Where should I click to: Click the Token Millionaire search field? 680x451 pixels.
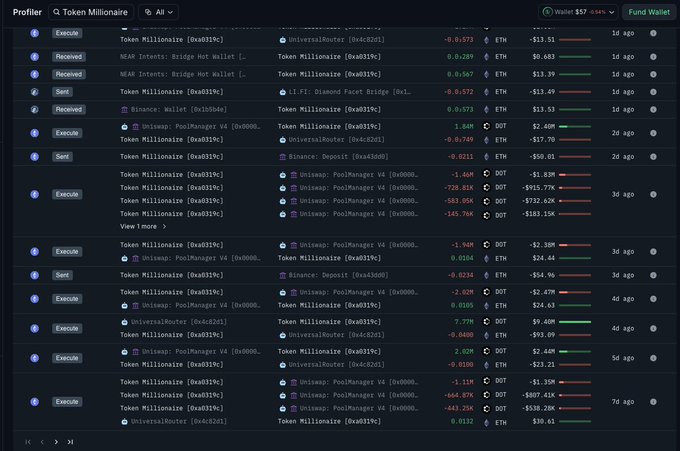click(x=91, y=12)
